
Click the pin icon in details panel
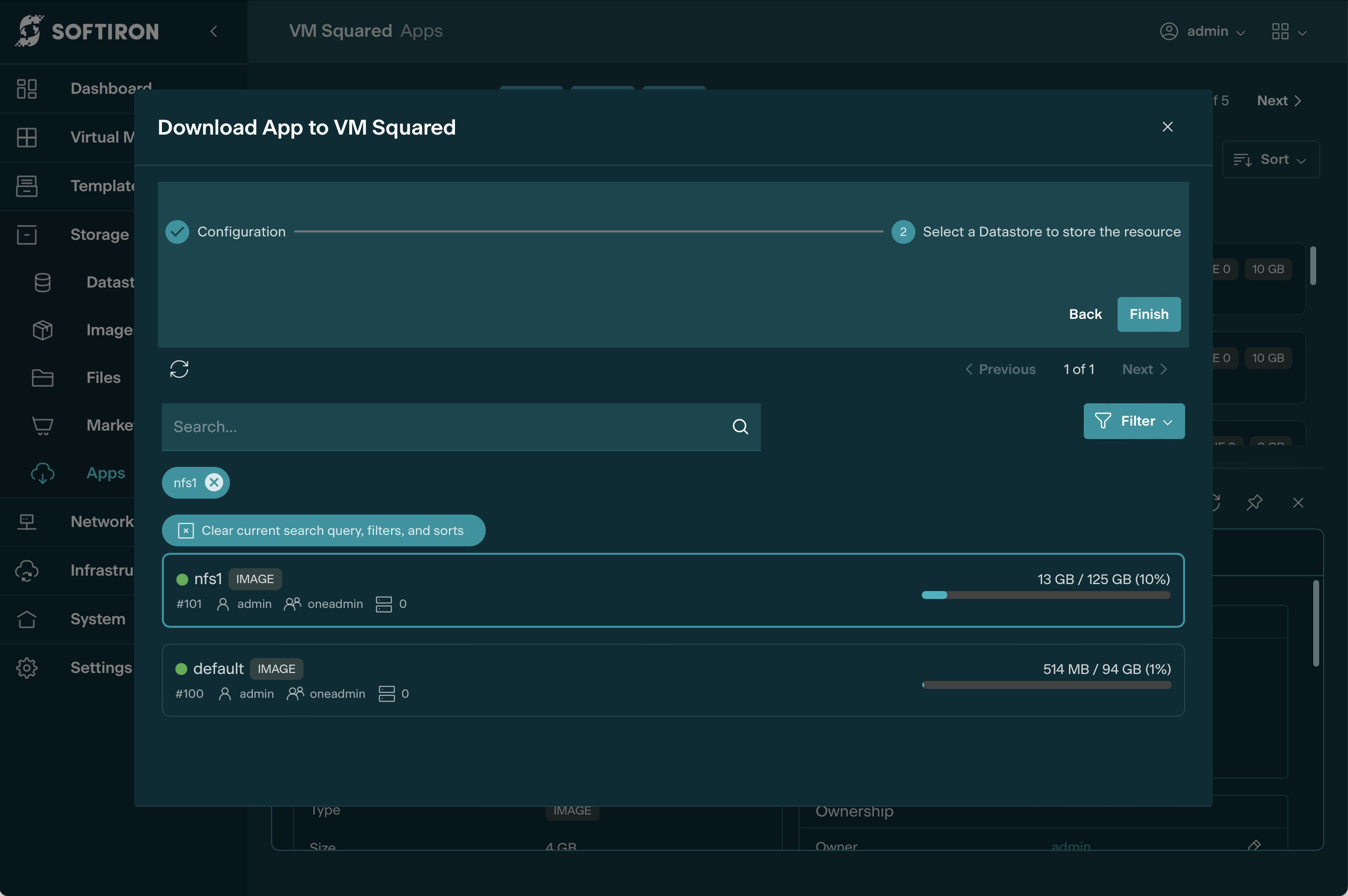pyautogui.click(x=1254, y=502)
